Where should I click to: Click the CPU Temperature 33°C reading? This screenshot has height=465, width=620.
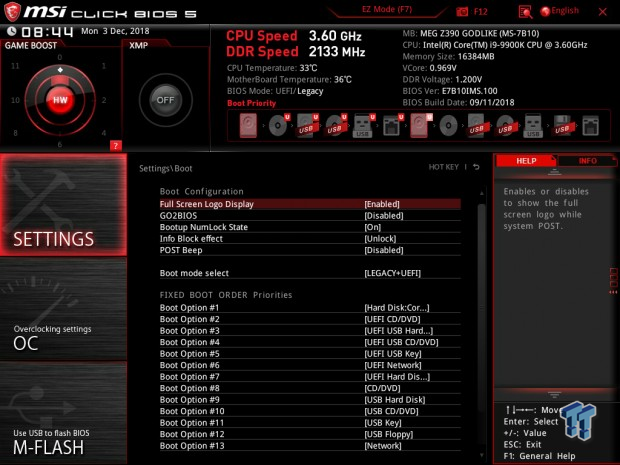(x=272, y=68)
